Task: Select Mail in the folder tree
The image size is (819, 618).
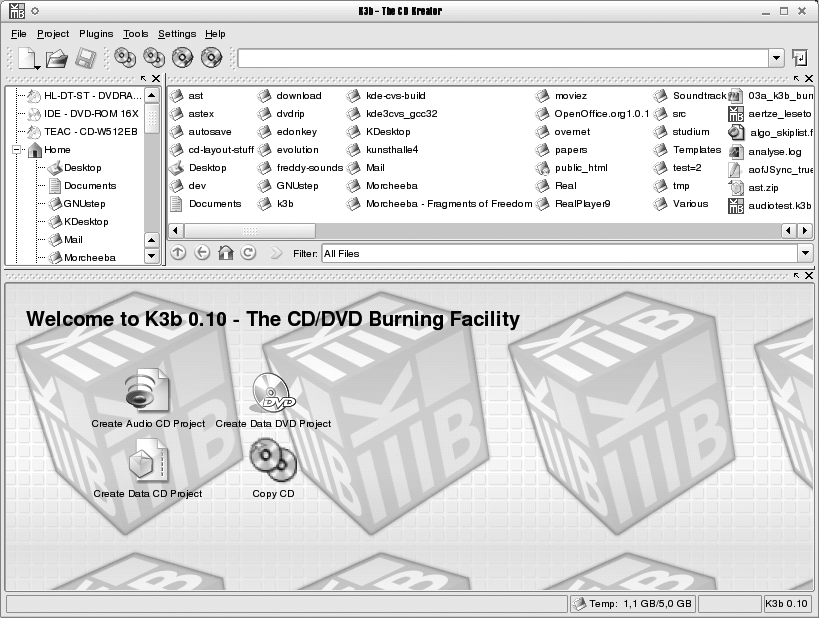Action: coord(66,240)
